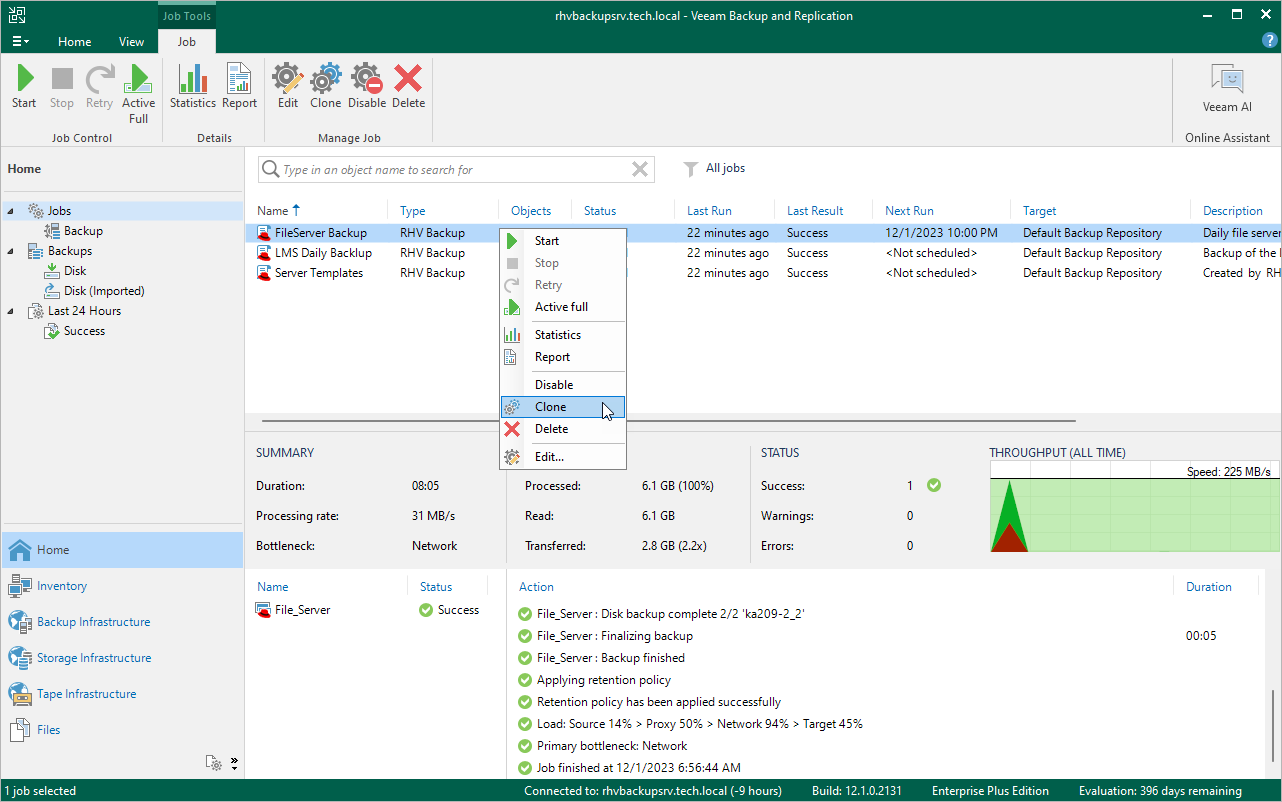Viewport: 1282px width, 802px height.
Task: Click the Delete ribbon icon
Action: point(408,86)
